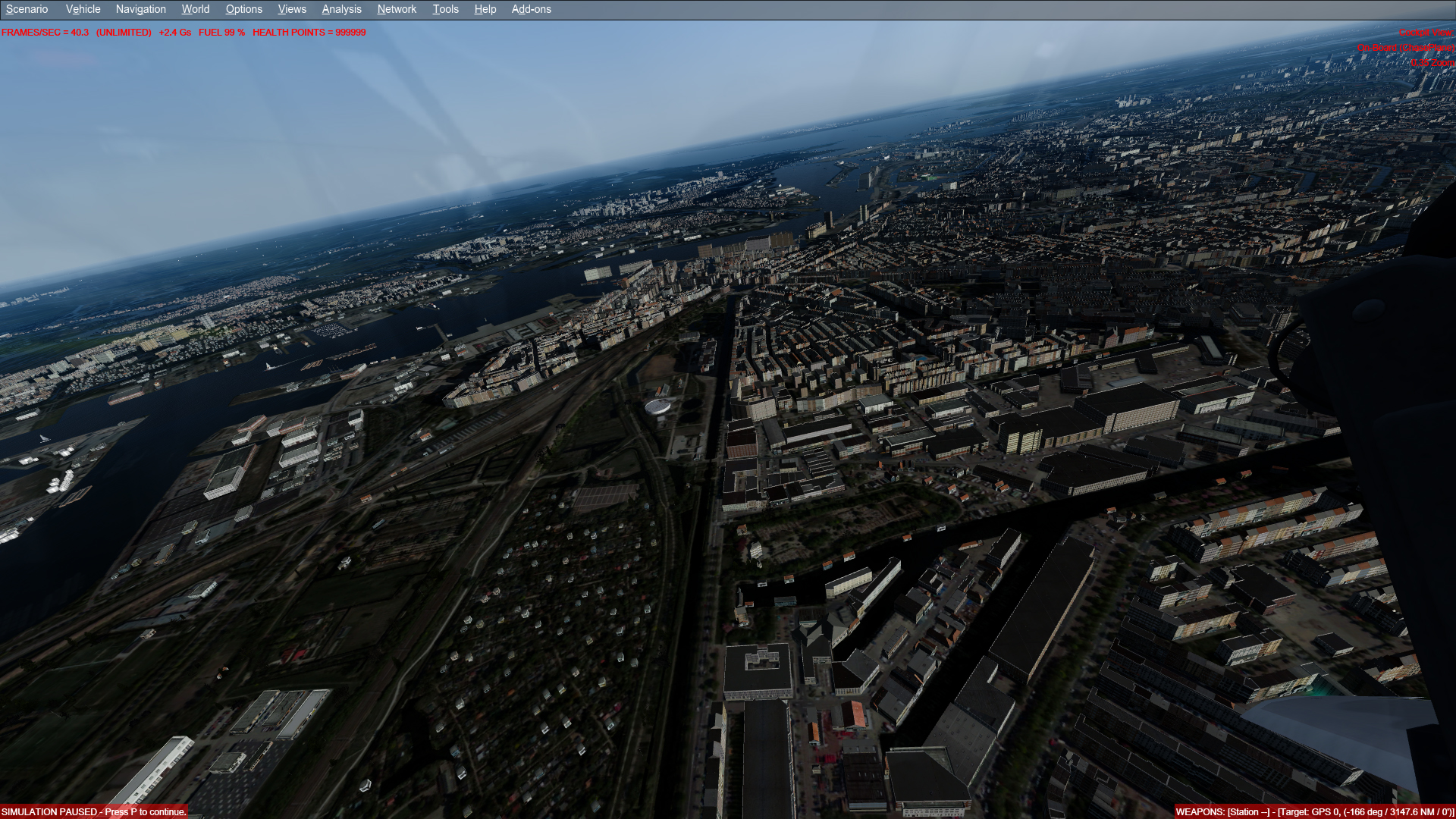Click the On-Board (ChasePlane) label
This screenshot has height=819, width=1456.
click(1405, 48)
